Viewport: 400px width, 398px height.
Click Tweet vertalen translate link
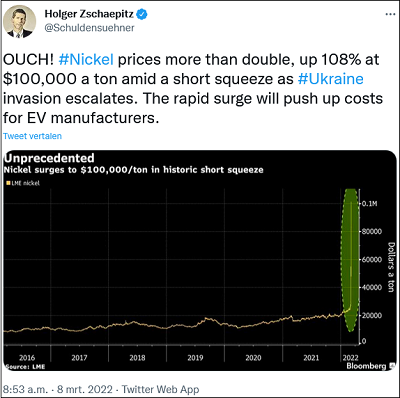pyautogui.click(x=32, y=136)
